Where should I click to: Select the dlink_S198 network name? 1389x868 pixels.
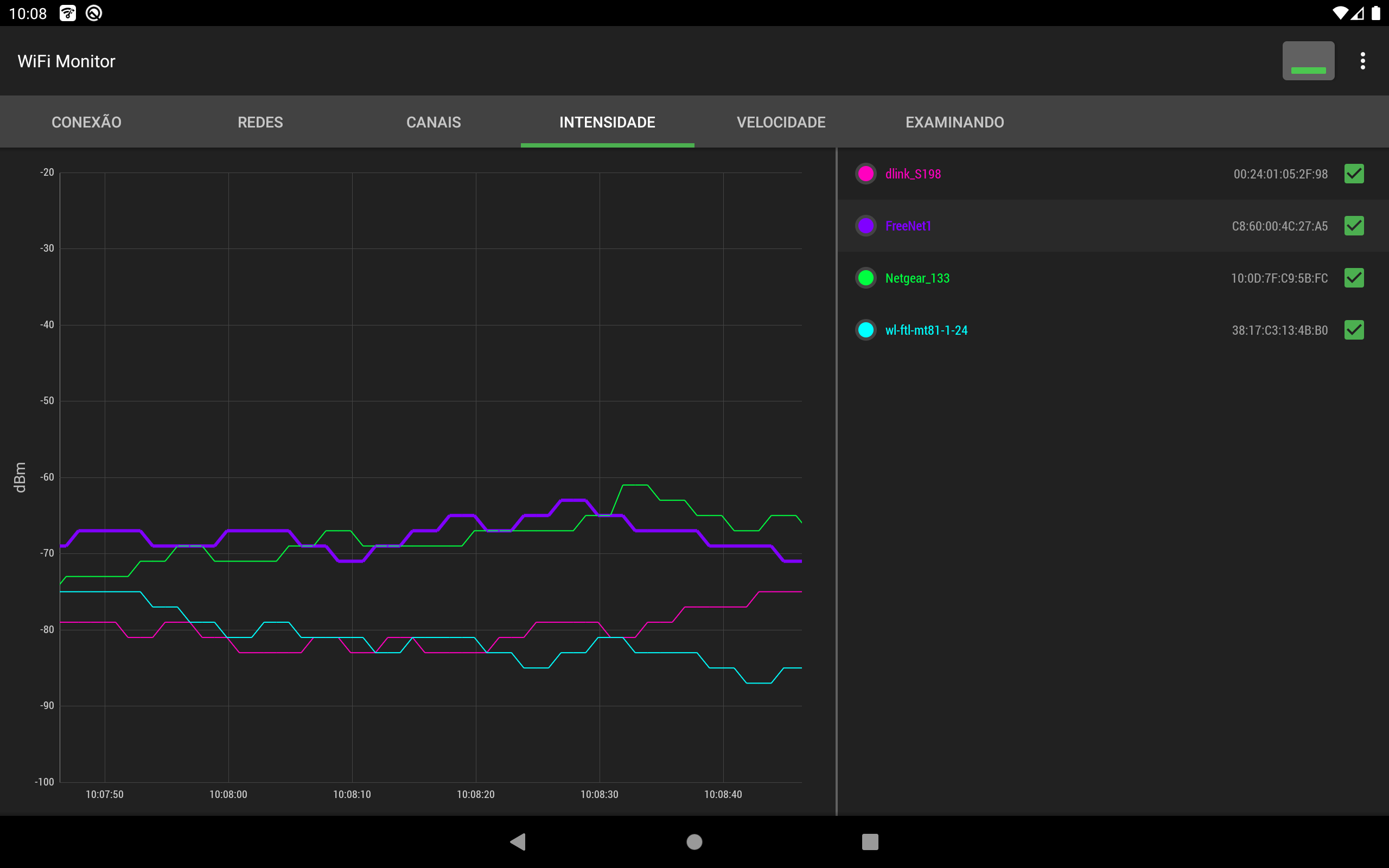[913, 174]
